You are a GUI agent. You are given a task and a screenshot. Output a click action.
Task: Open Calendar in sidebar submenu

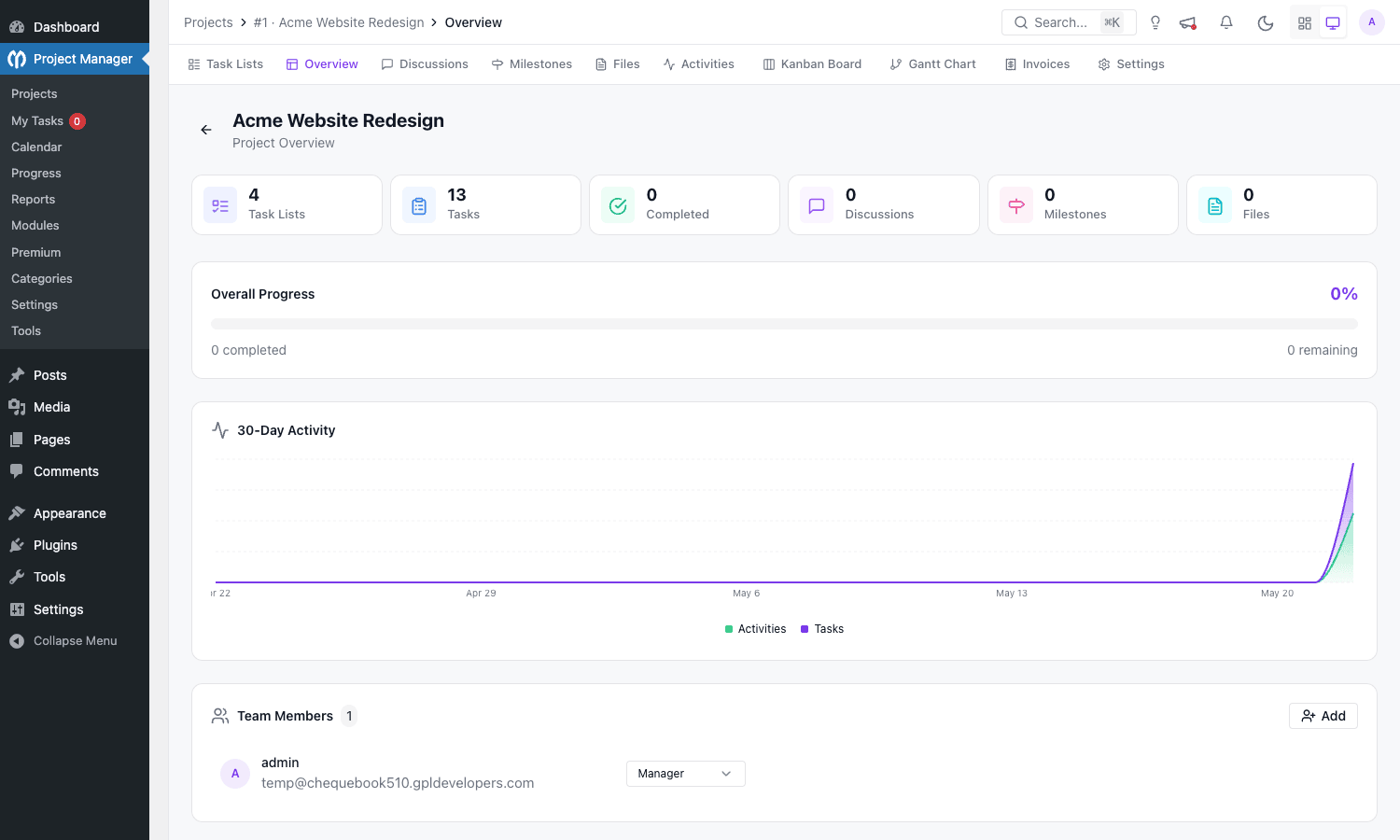pos(75,147)
